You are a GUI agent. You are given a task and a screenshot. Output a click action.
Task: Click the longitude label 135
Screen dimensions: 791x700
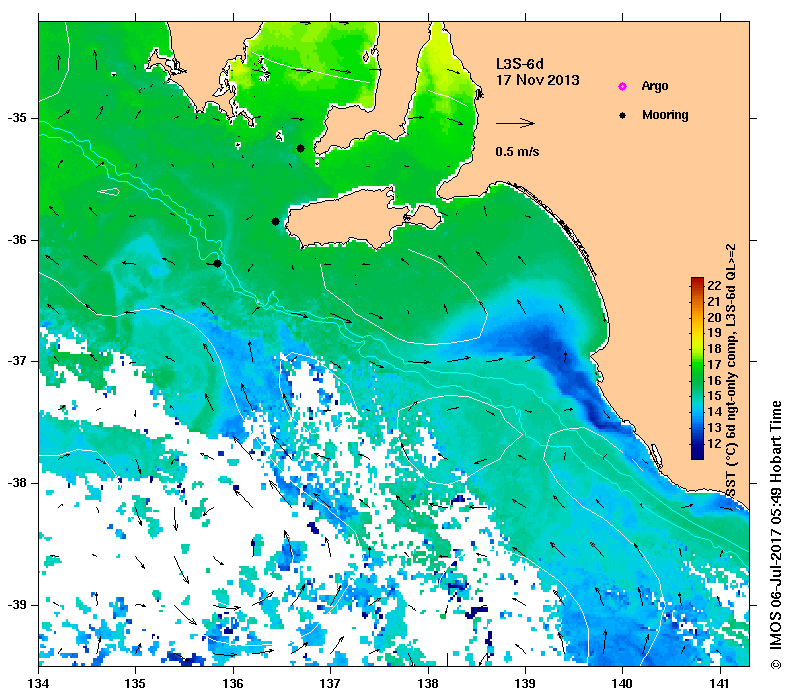coord(135,683)
